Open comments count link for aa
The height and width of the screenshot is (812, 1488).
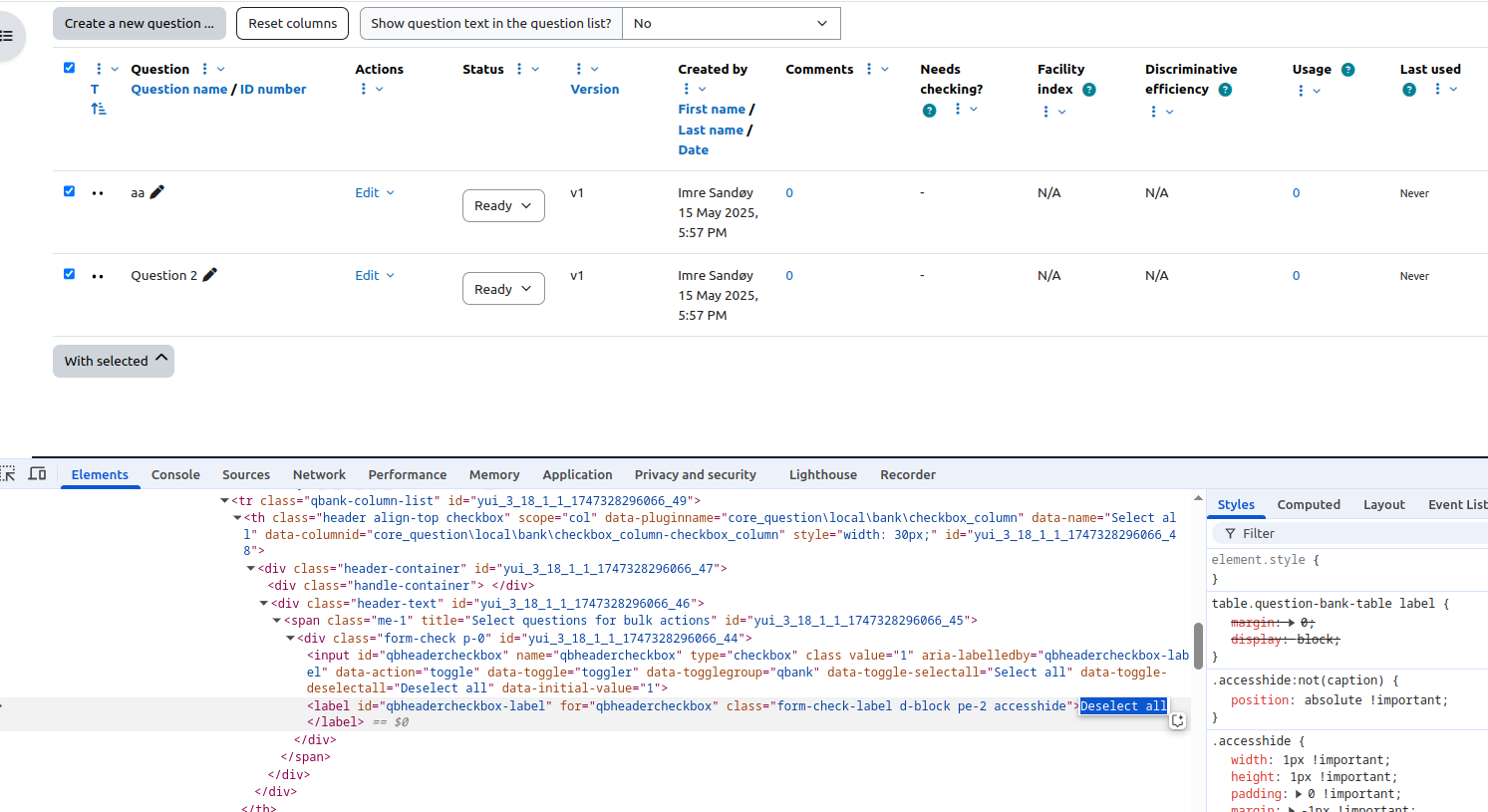pyautogui.click(x=789, y=193)
